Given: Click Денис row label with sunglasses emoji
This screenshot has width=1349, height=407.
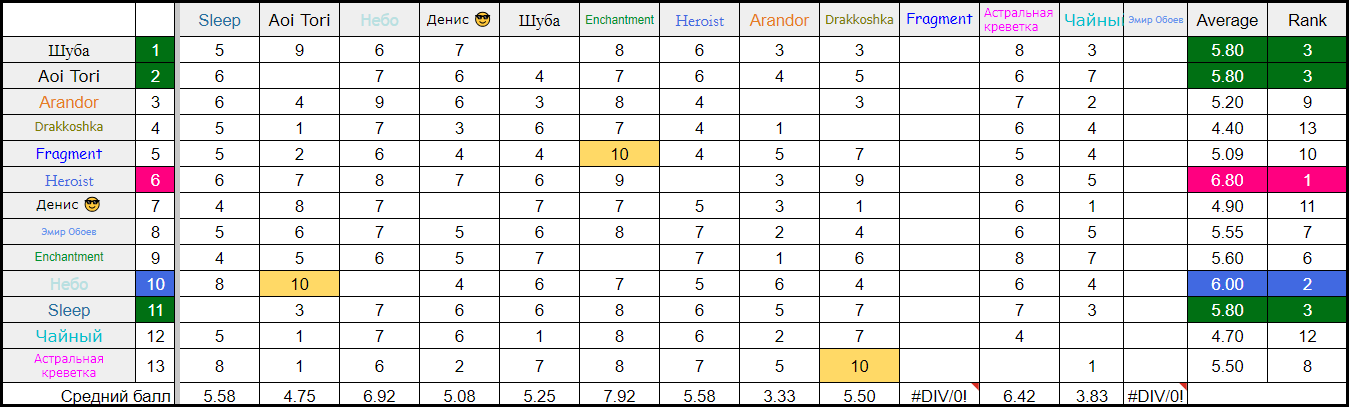Looking at the screenshot, I should click(68, 206).
